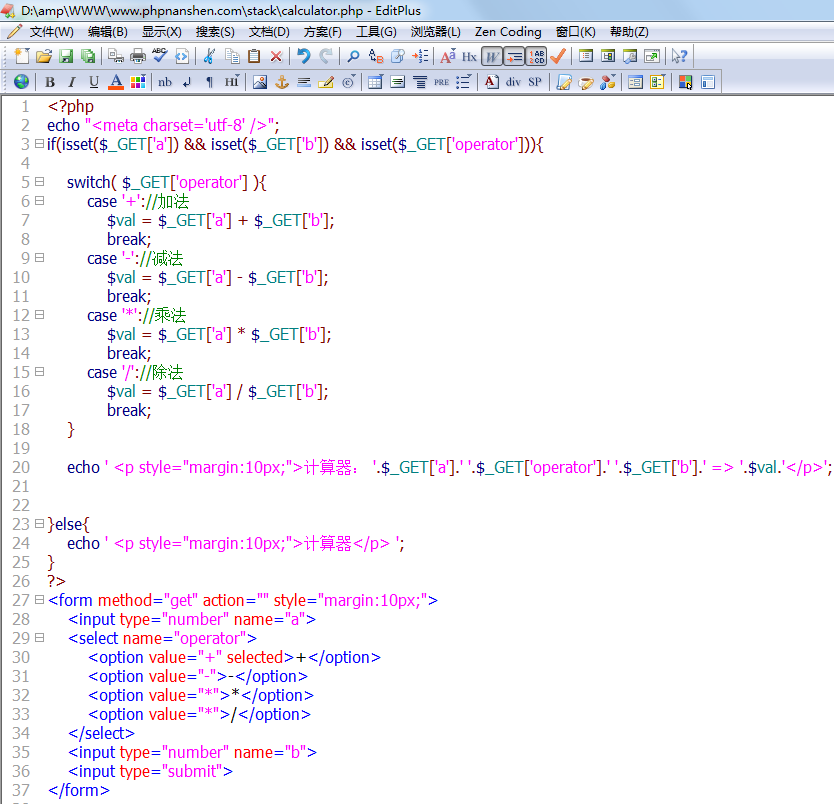
Task: Click the Paste clipboard icon
Action: [254, 56]
